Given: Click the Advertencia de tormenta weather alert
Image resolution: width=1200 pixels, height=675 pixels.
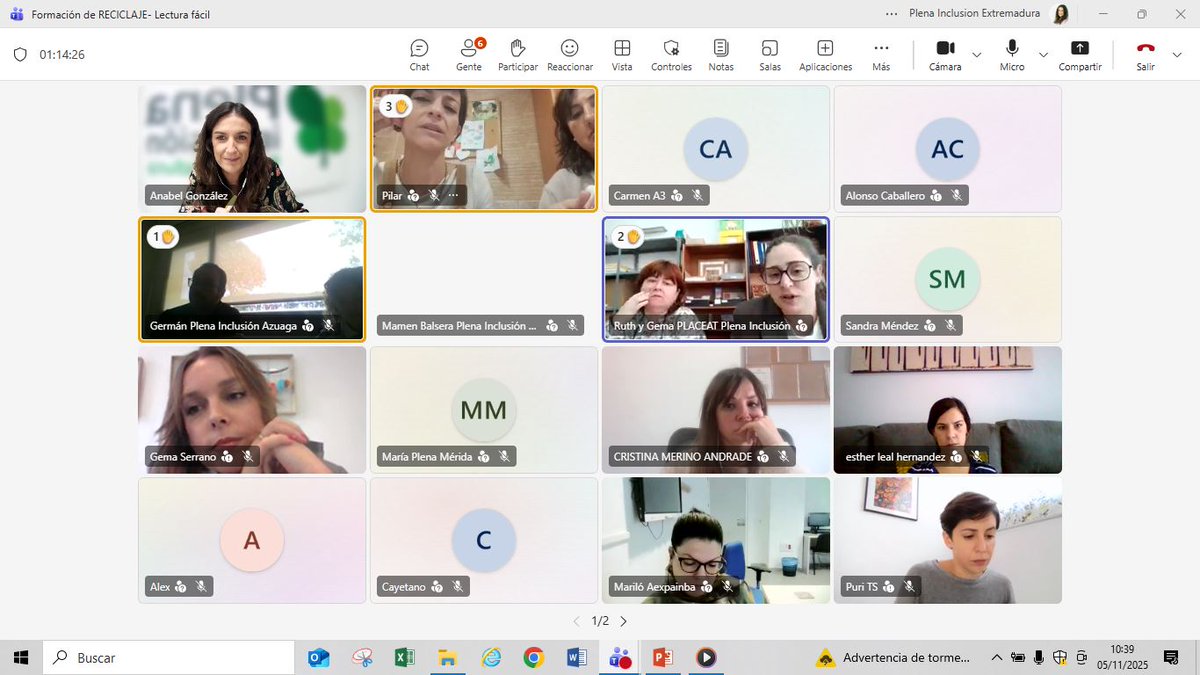Looking at the screenshot, I should [x=893, y=657].
